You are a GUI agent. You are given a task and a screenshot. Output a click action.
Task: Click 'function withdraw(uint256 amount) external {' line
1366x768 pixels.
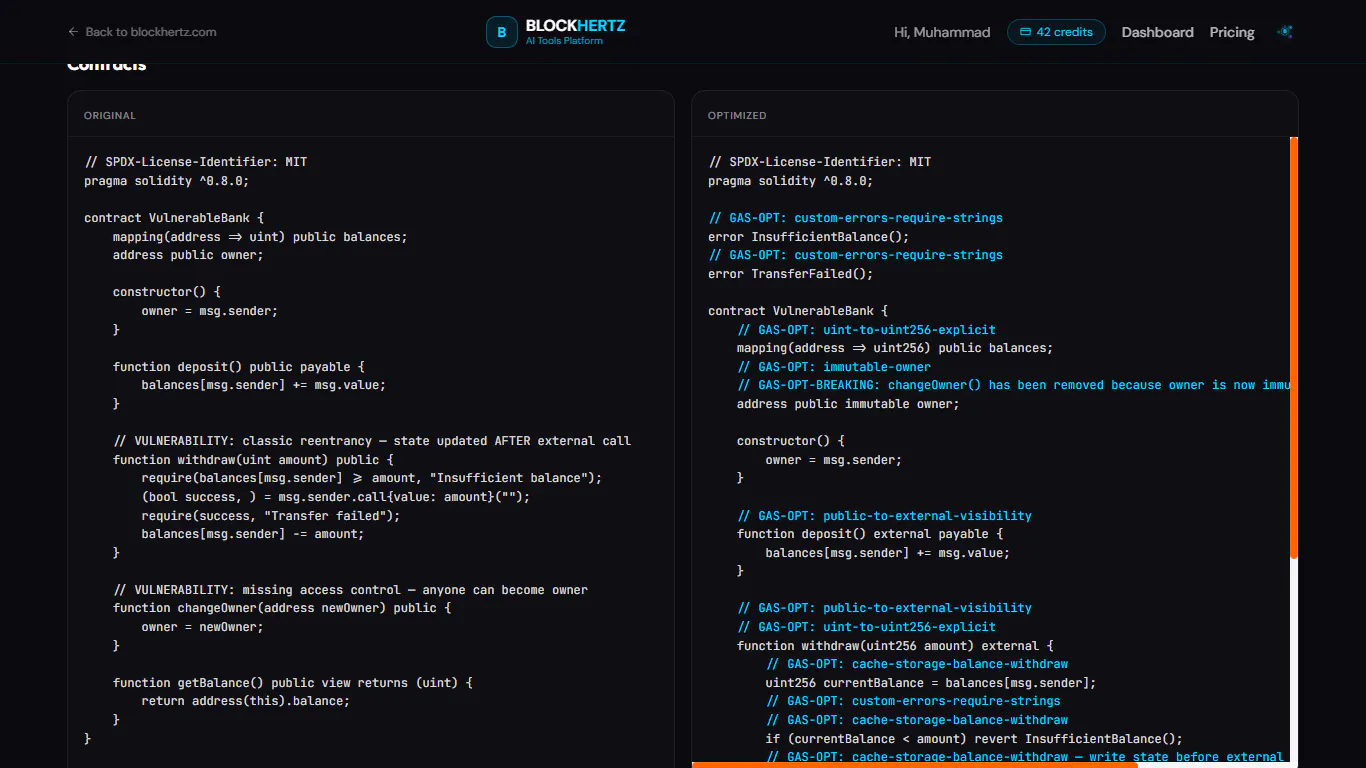click(895, 646)
